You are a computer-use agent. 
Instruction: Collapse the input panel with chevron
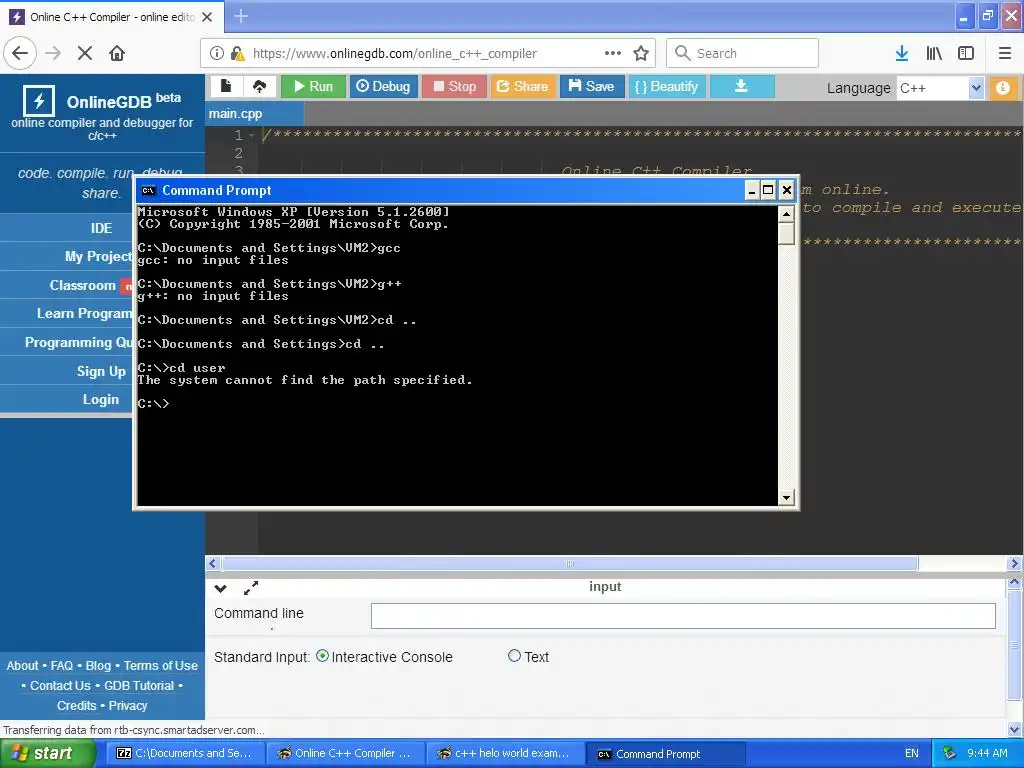(x=221, y=588)
